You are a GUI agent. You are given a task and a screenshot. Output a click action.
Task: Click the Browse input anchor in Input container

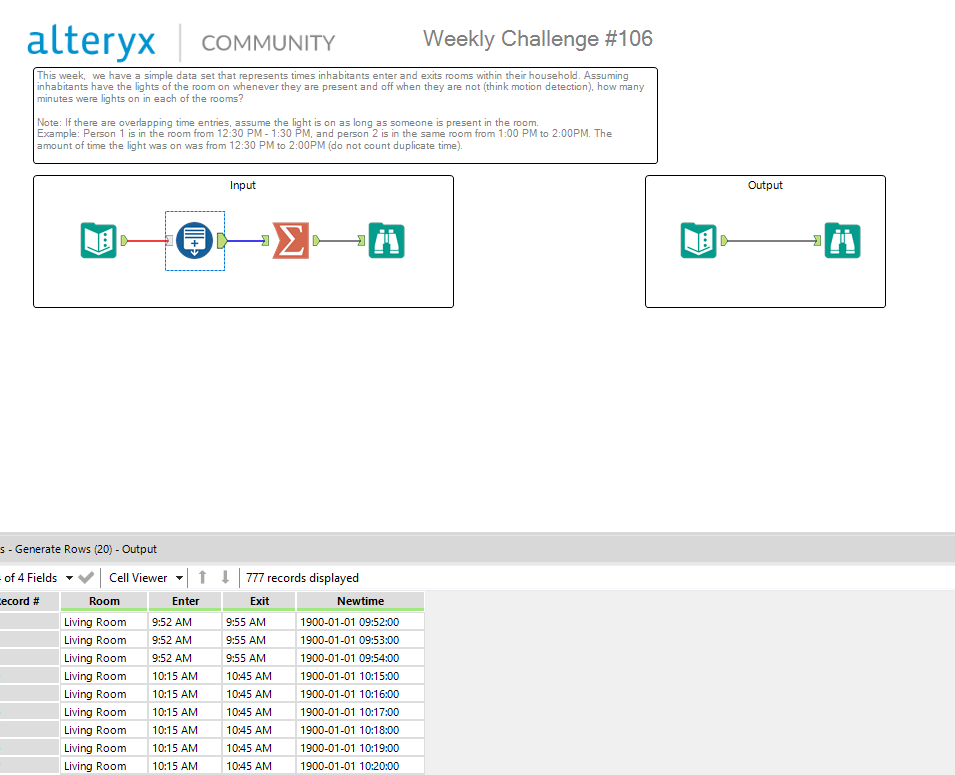coord(362,241)
